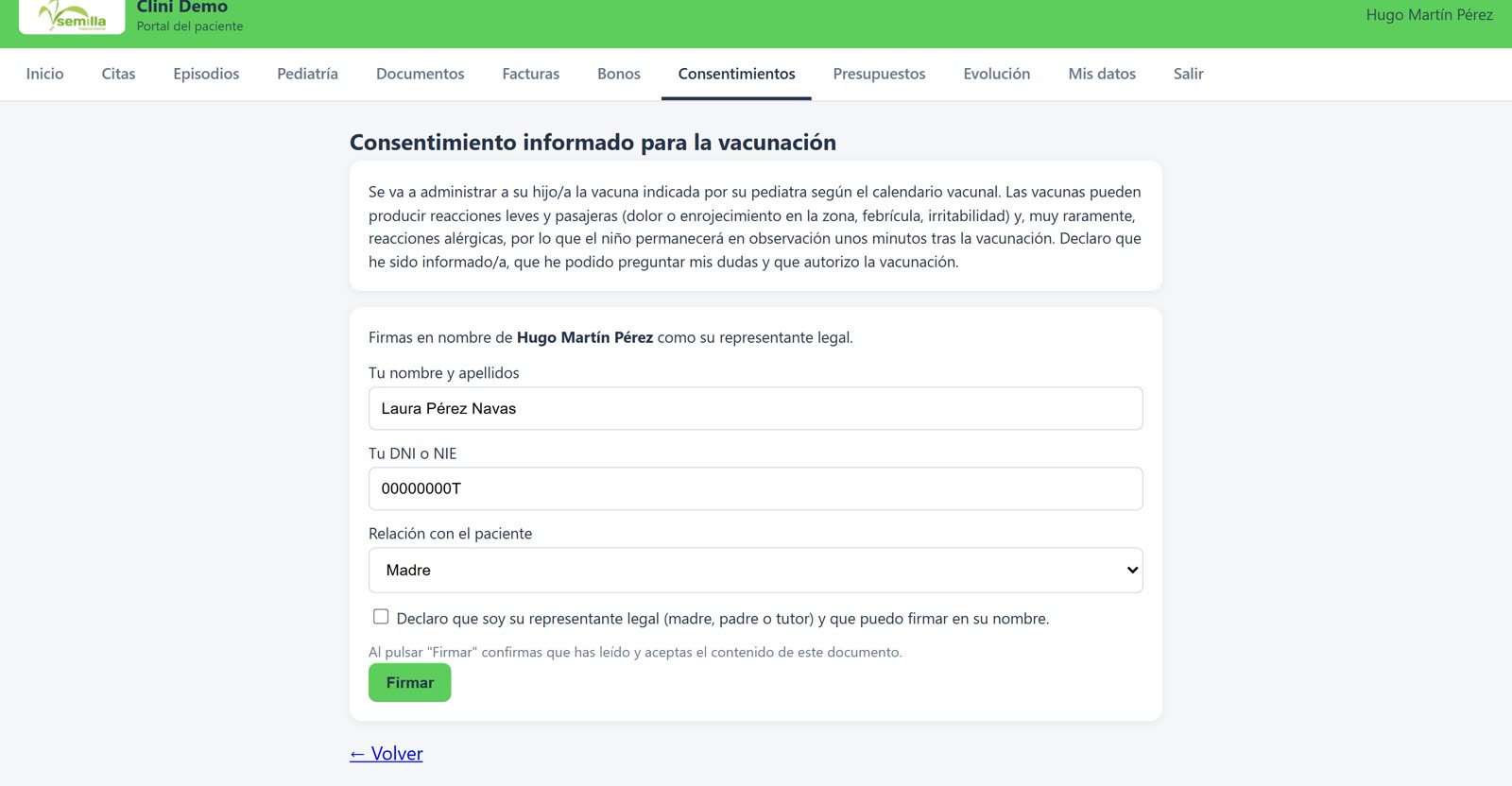Open the Mis datos tab

pyautogui.click(x=1102, y=74)
